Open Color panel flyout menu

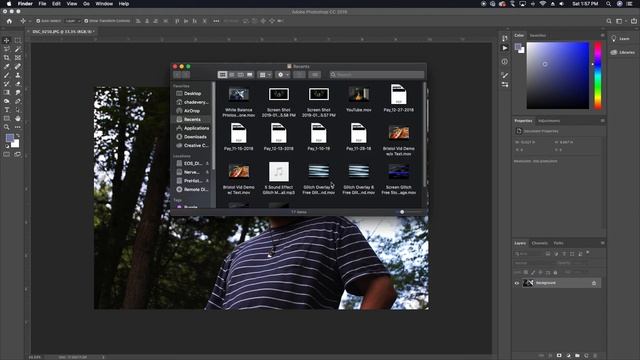coord(602,36)
